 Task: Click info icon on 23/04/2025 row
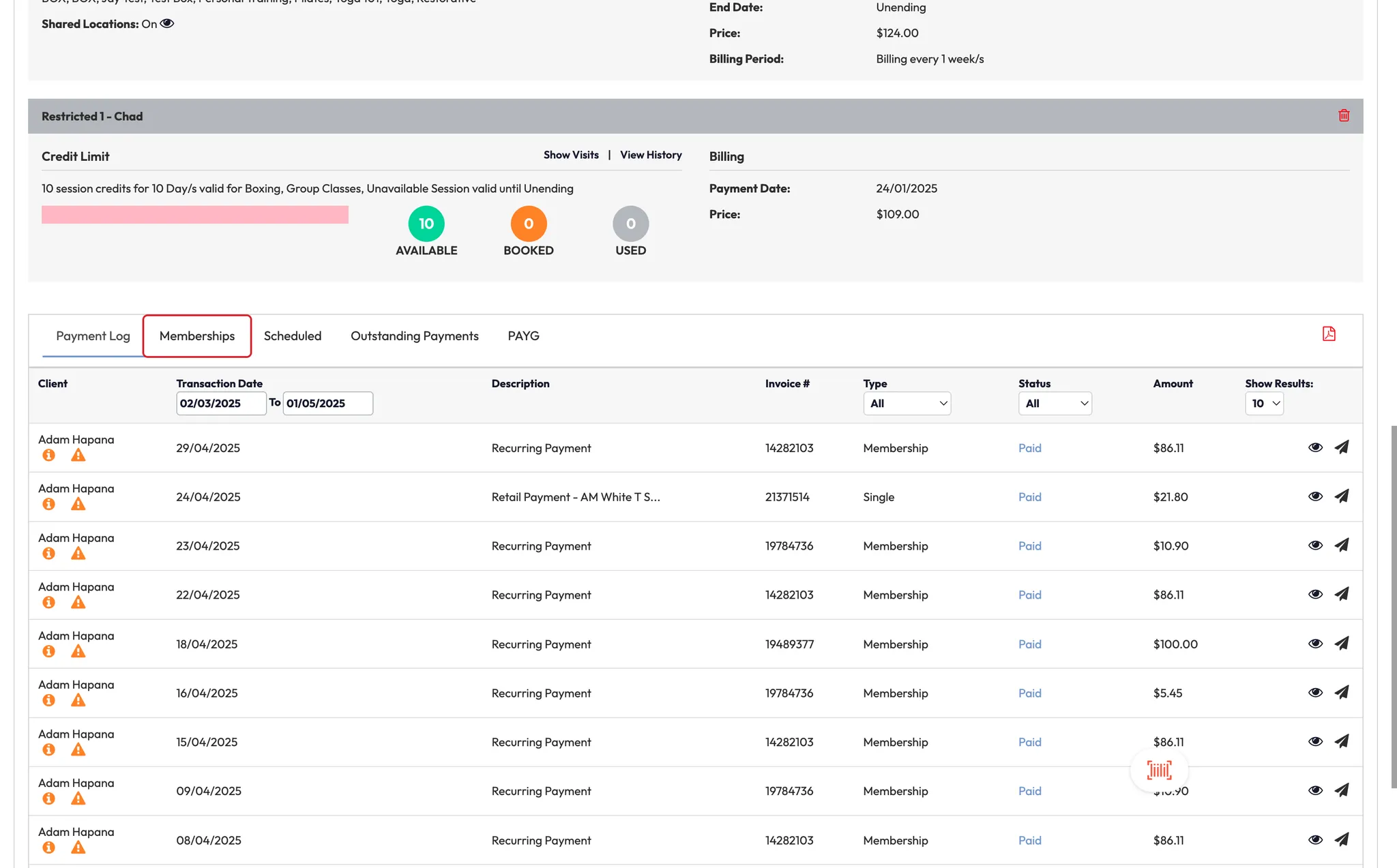48,554
